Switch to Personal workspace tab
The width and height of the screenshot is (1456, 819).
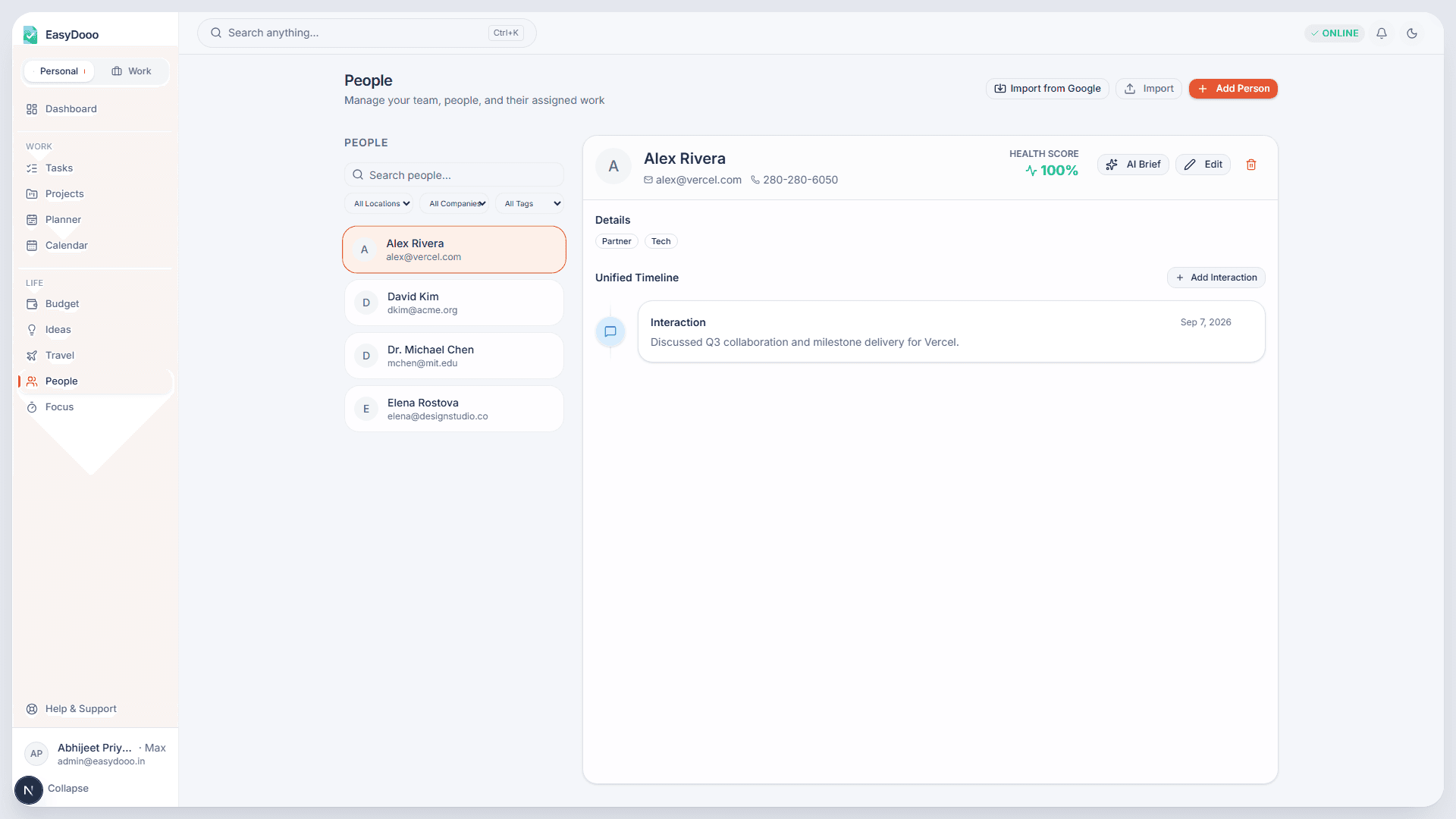59,71
